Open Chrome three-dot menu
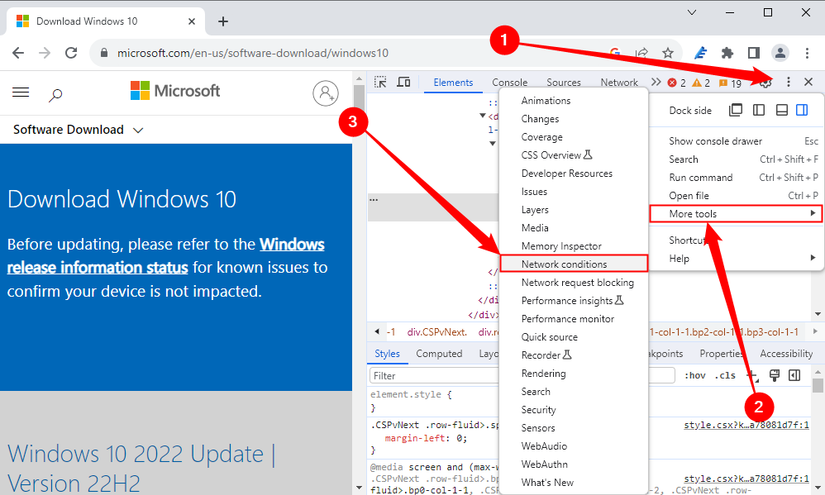This screenshot has width=825, height=495. click(x=807, y=53)
